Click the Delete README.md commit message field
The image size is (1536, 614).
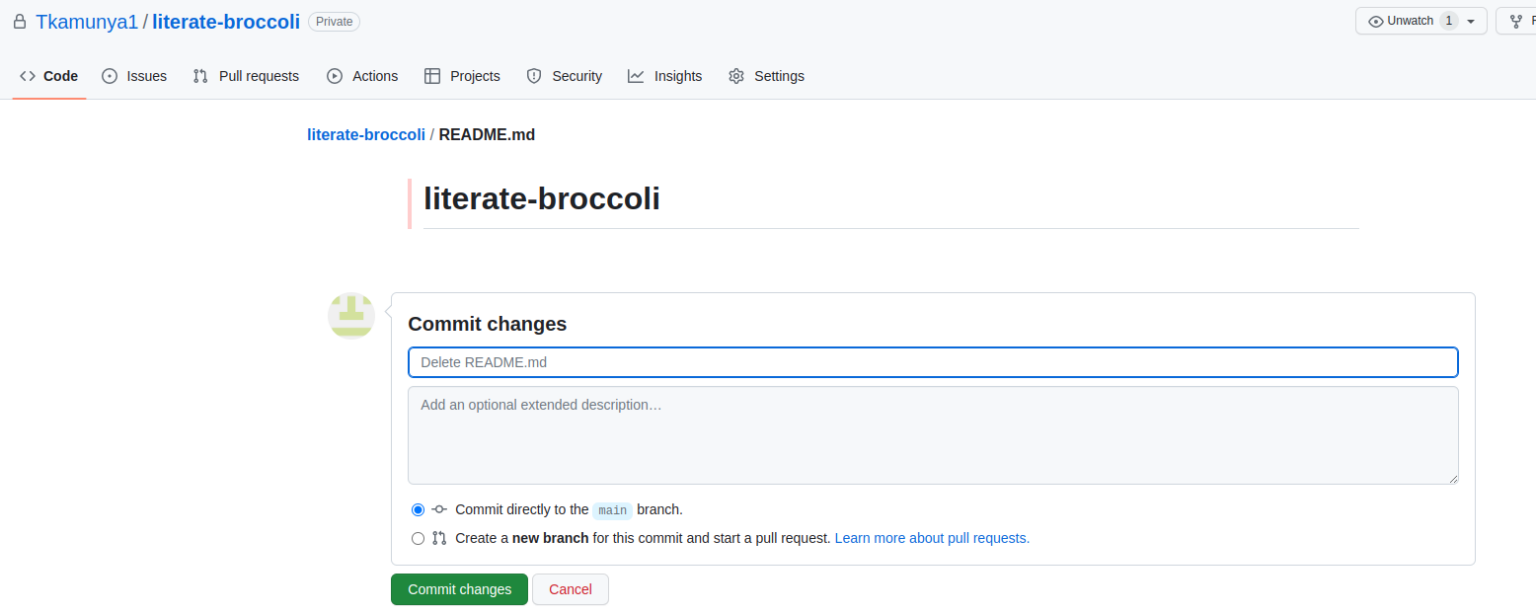point(932,362)
